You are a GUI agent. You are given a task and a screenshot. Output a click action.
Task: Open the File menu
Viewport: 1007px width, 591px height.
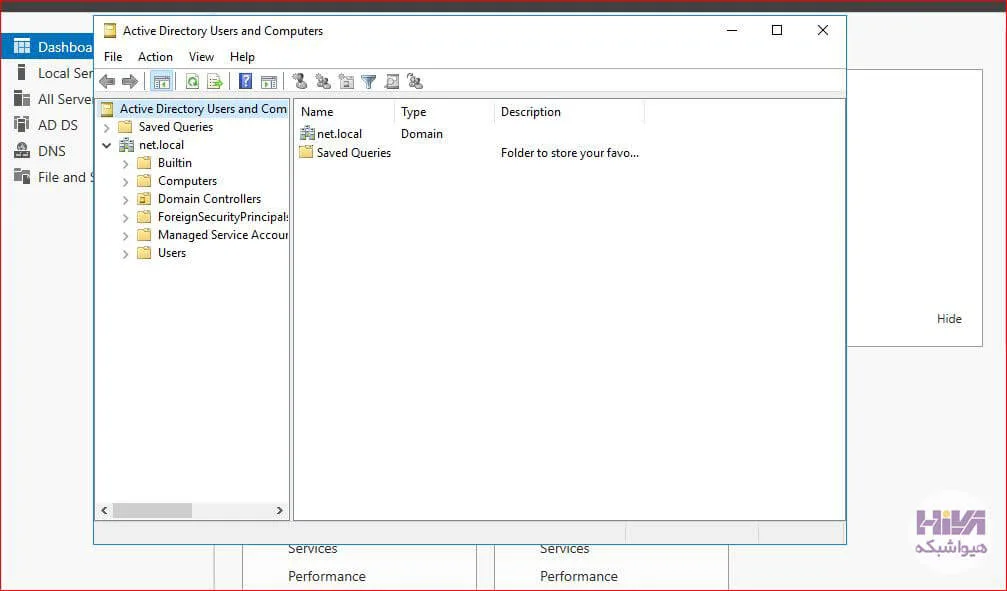click(113, 57)
